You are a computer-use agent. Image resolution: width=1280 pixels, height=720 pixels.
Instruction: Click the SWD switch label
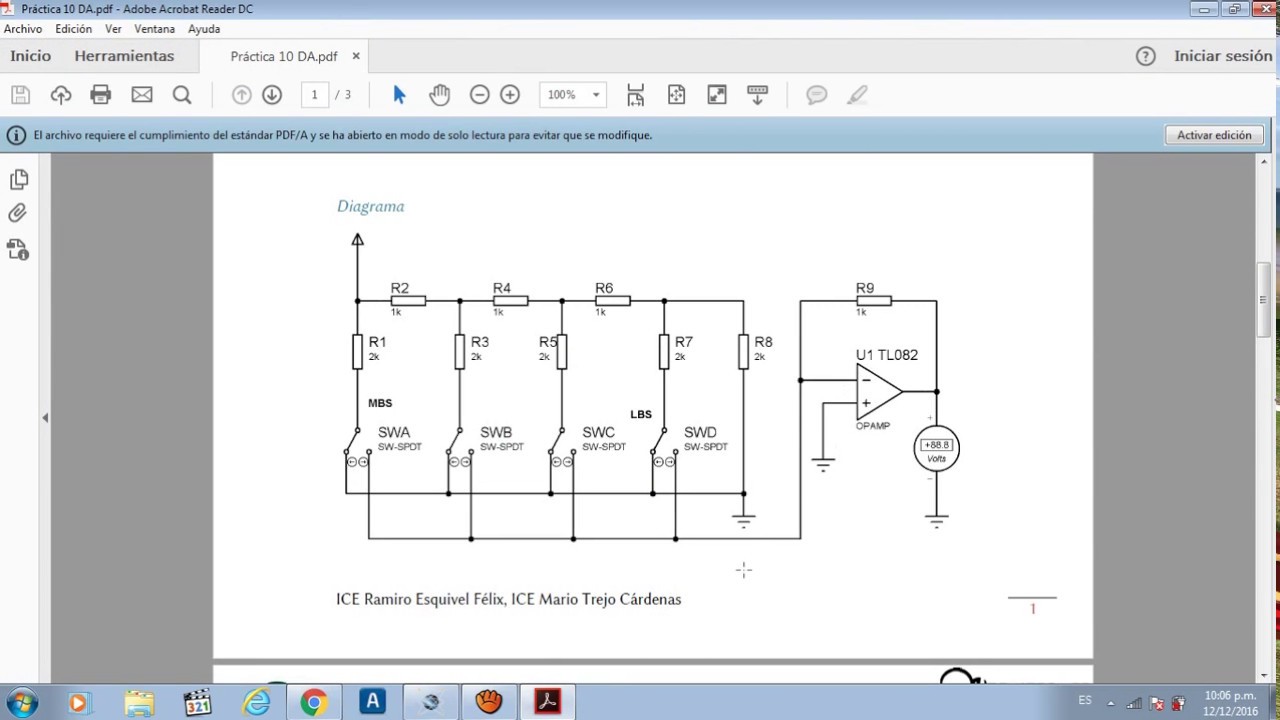[700, 433]
